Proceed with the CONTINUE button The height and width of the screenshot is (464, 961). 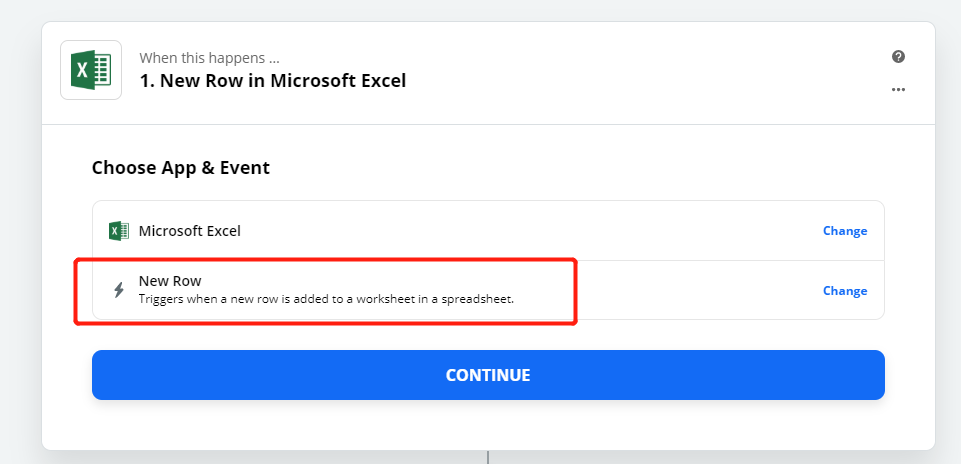488,375
